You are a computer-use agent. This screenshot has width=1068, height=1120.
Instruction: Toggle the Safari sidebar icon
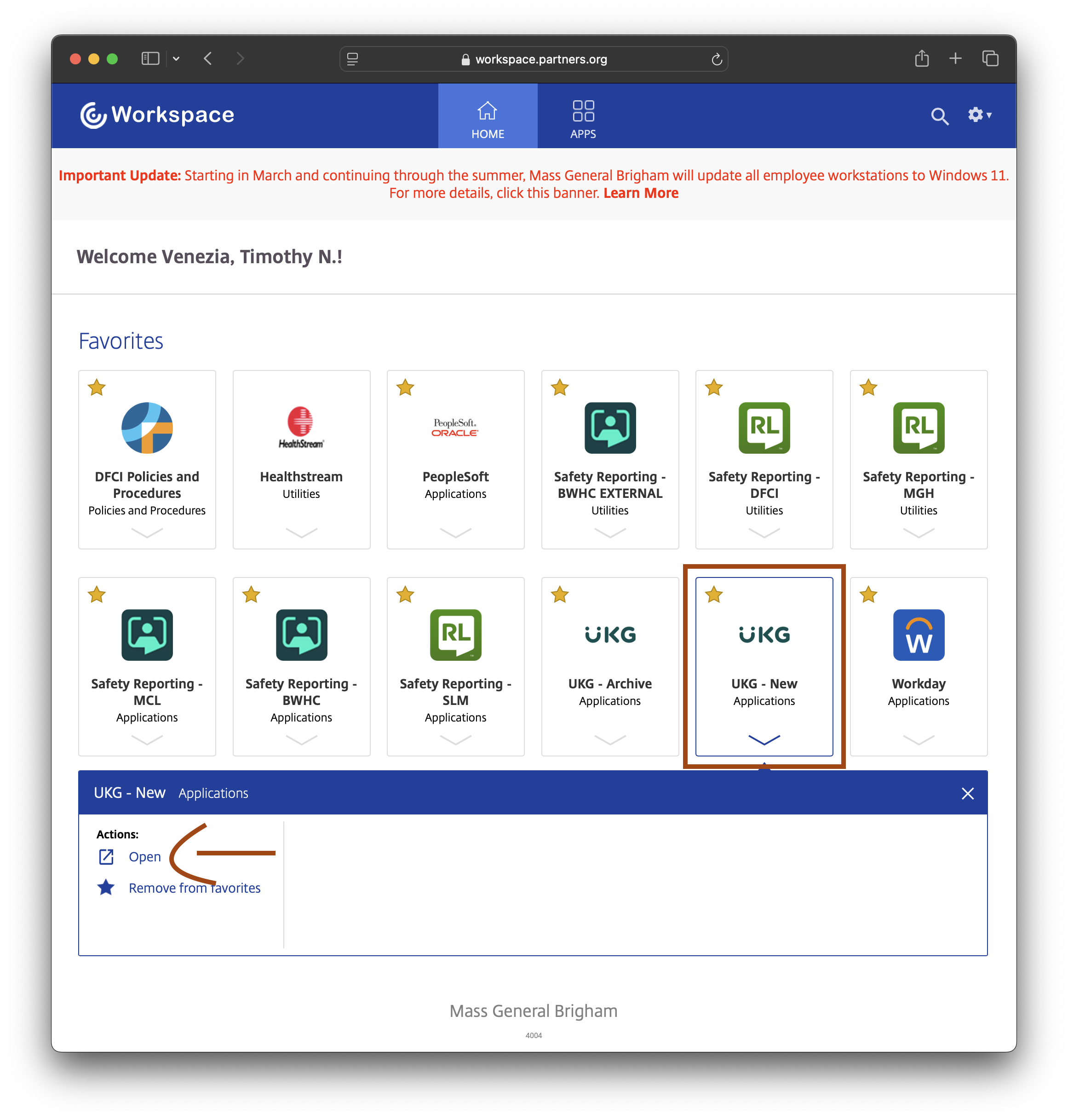click(150, 58)
